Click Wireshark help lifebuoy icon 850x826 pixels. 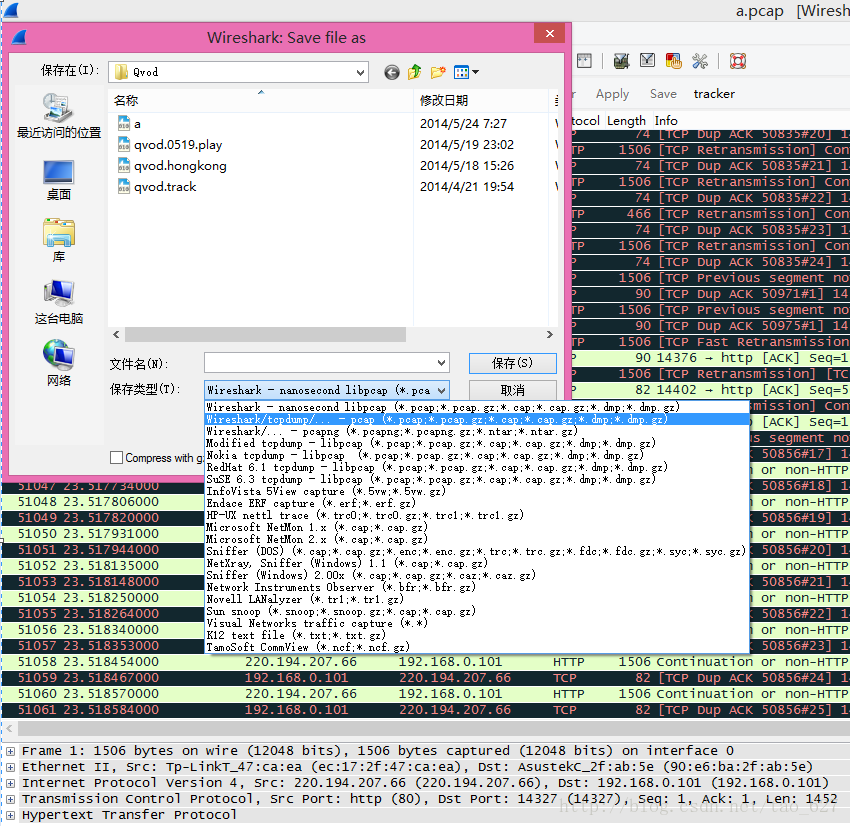[x=738, y=61]
